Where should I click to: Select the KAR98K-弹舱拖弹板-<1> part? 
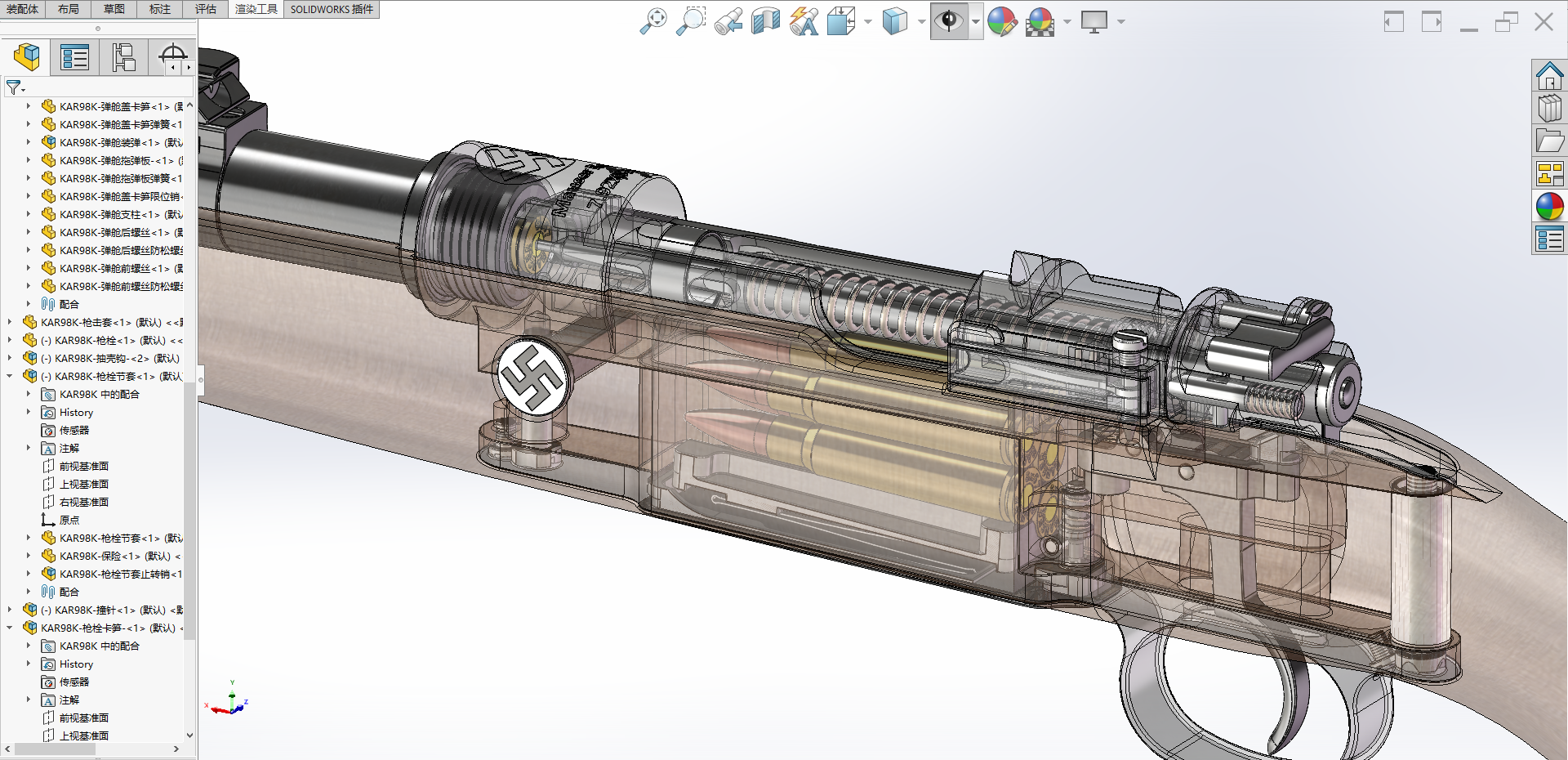[x=121, y=160]
